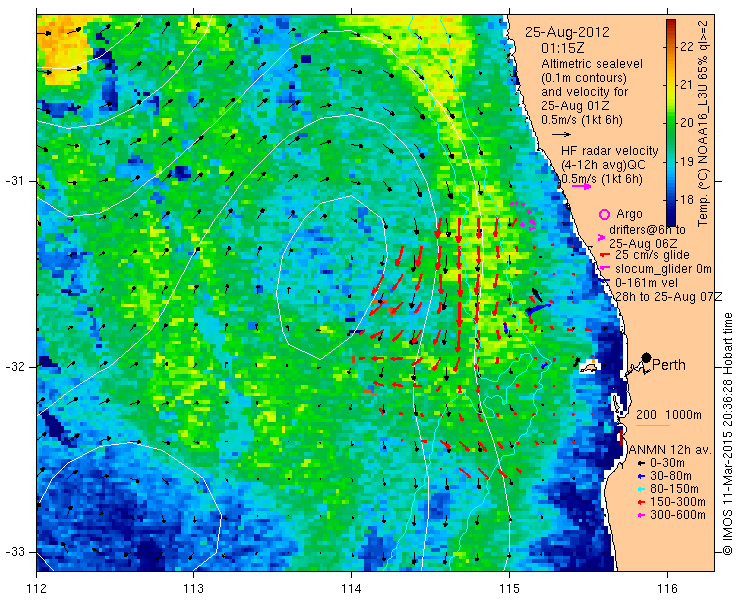Click the 01:15Z time text
Screen dimensions: 740x600
coord(563,48)
